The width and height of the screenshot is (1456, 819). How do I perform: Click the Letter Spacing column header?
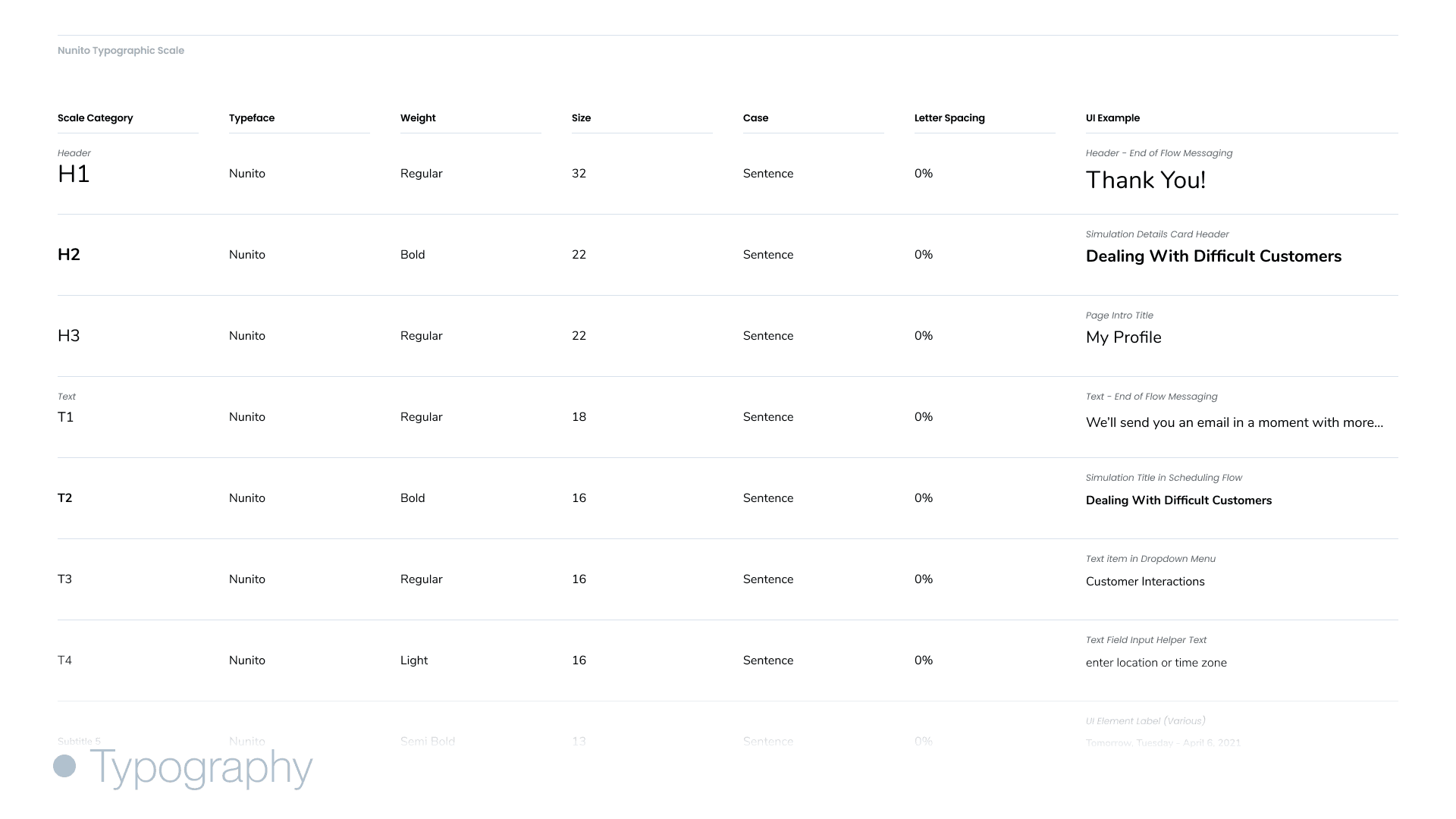tap(949, 118)
